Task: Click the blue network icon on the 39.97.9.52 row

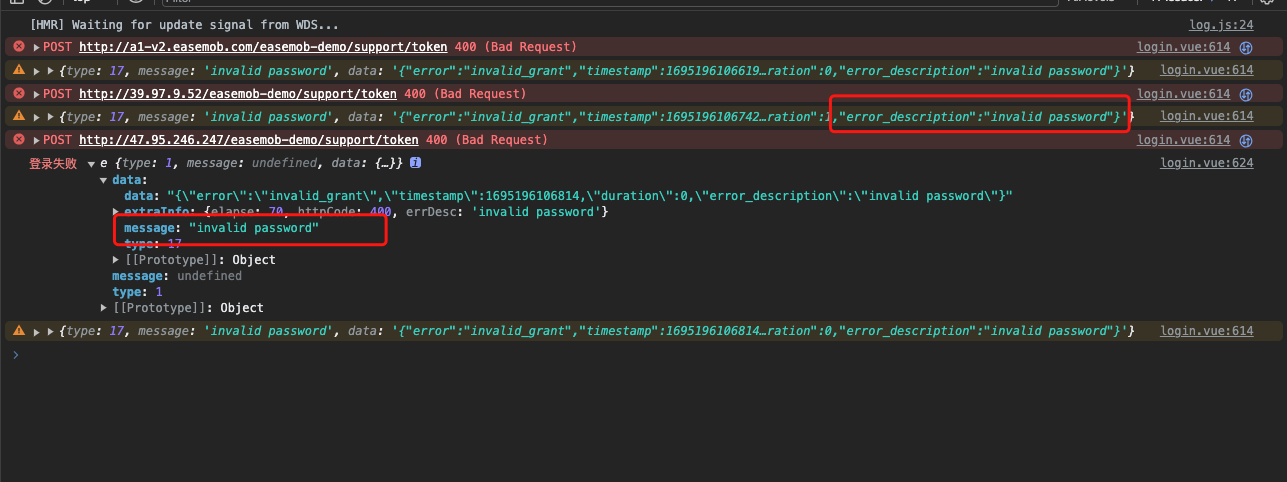Action: [1247, 94]
